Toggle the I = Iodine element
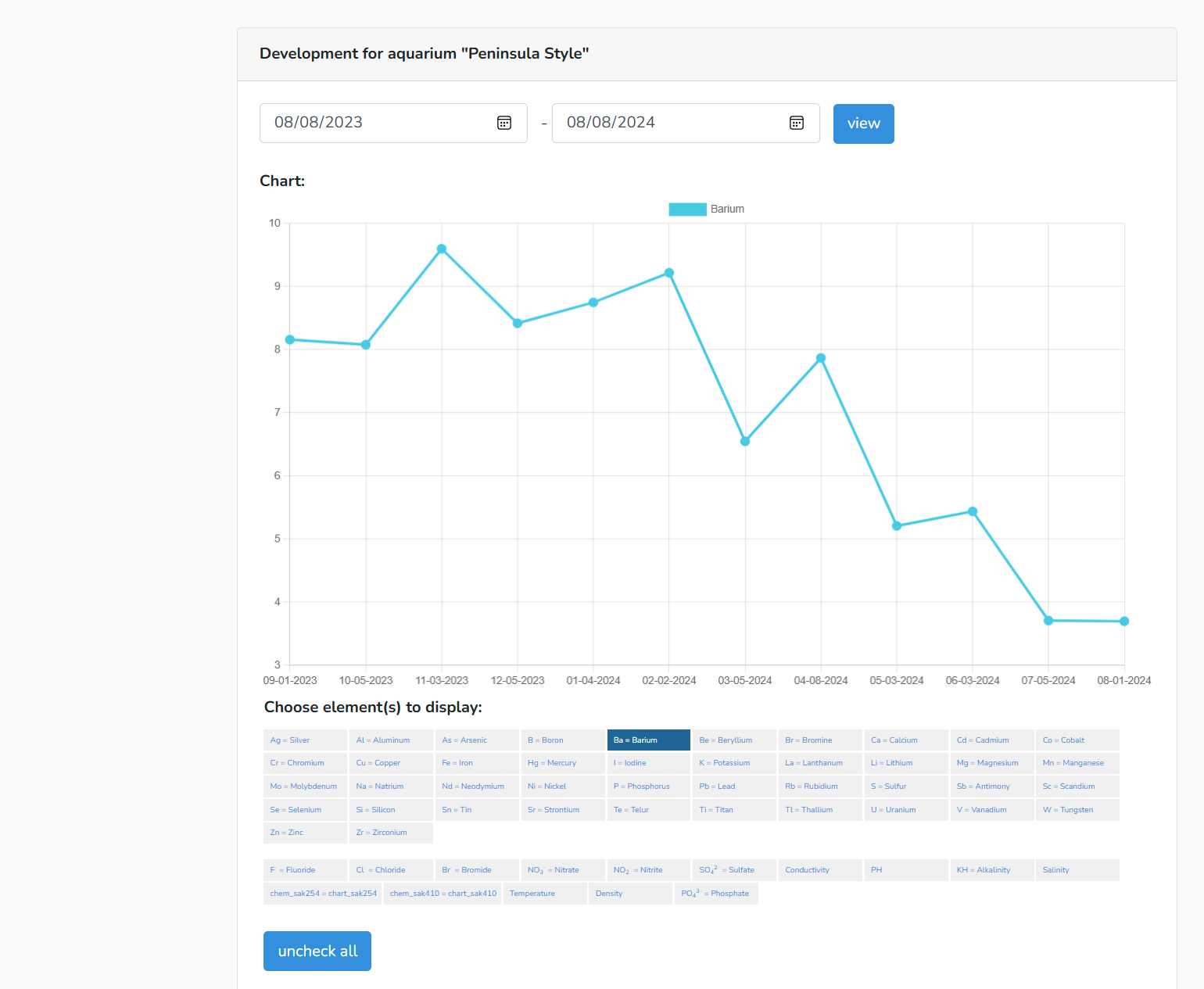 tap(648, 763)
